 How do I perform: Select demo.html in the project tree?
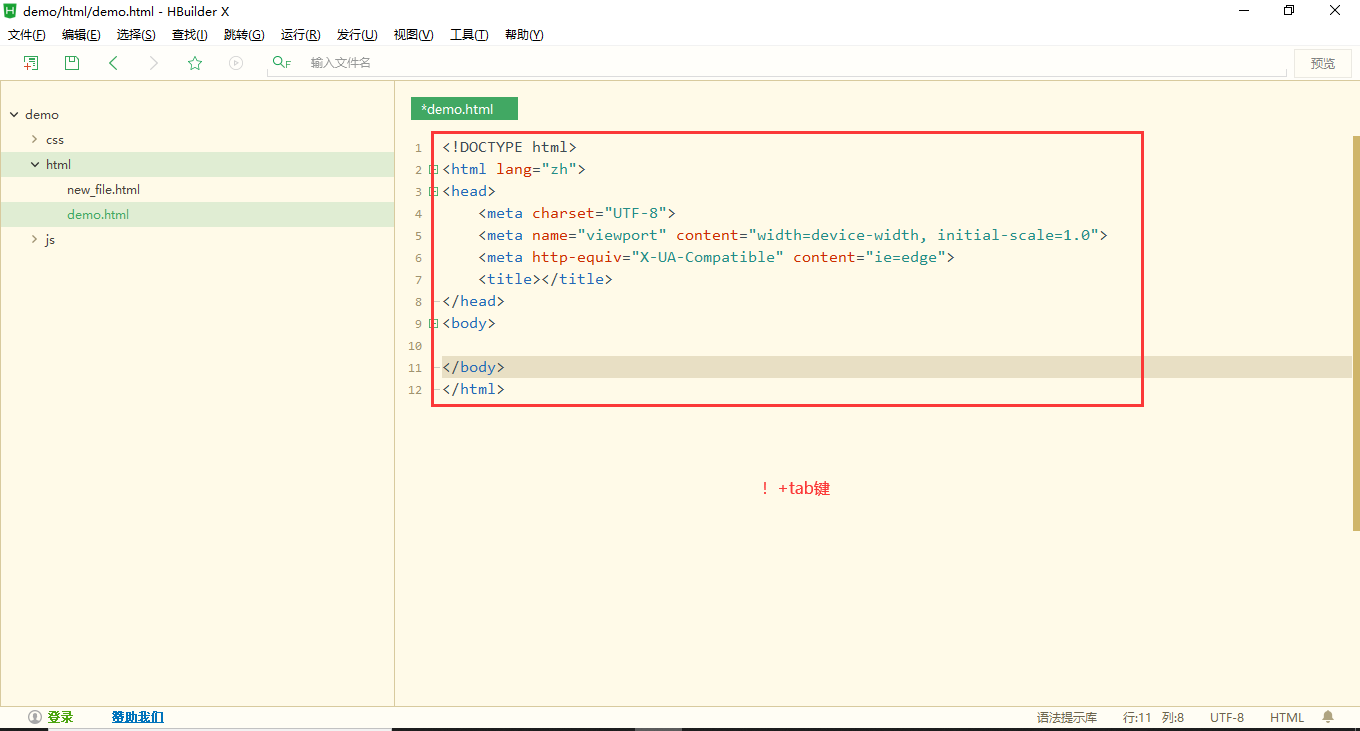click(x=98, y=215)
